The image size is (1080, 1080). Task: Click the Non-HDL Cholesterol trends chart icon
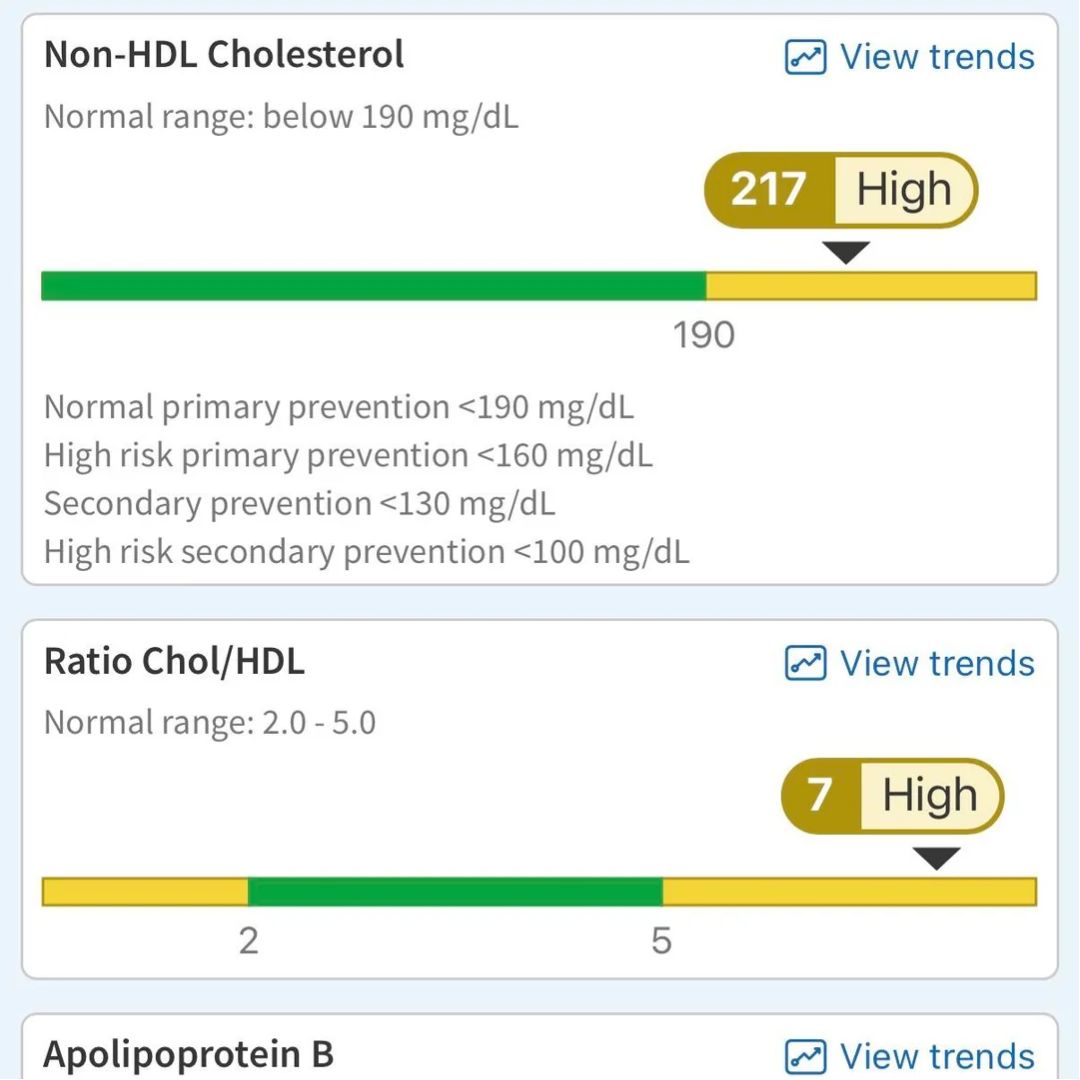[805, 56]
